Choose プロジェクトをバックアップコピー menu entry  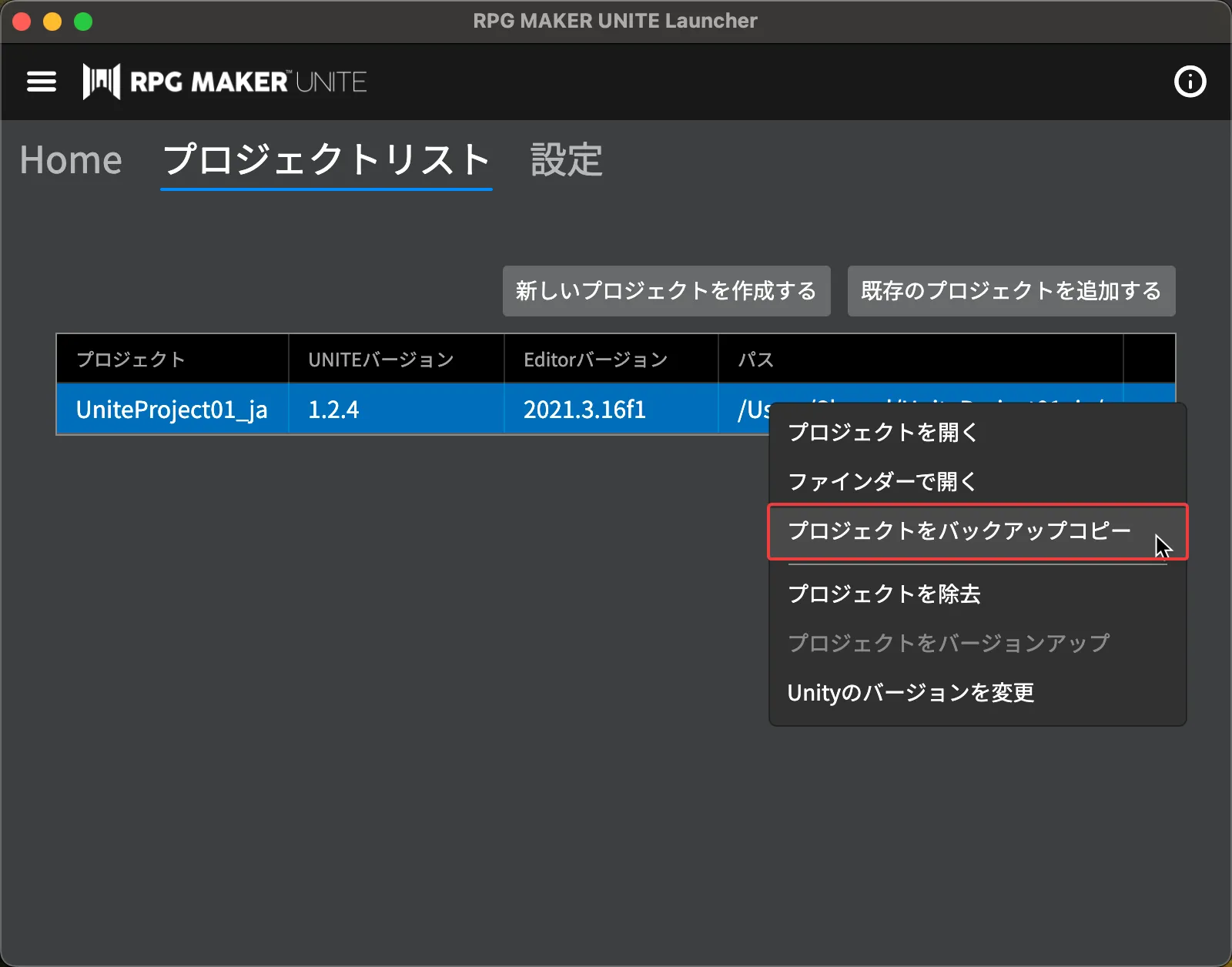point(959,531)
